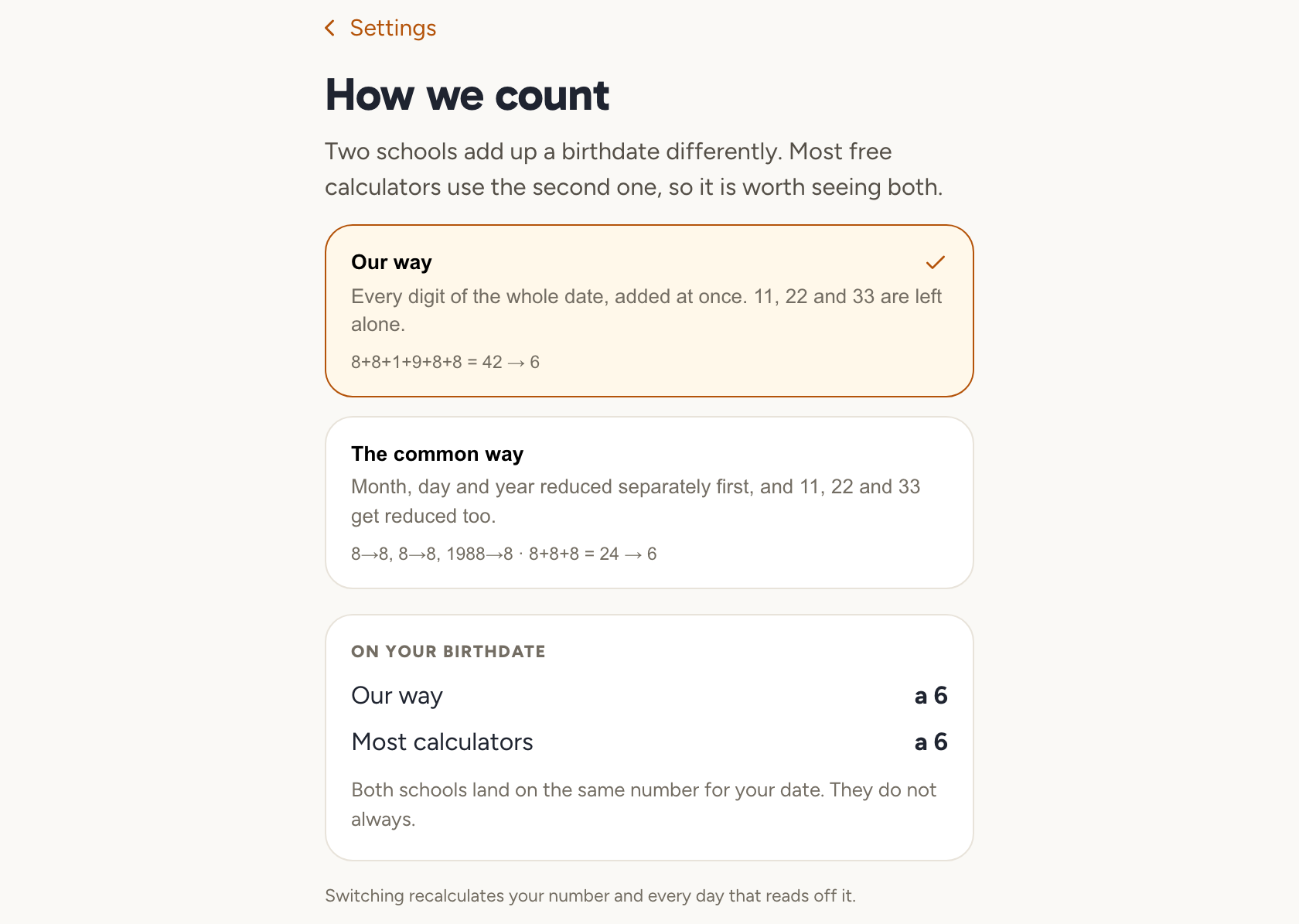The height and width of the screenshot is (924, 1299).
Task: Click the 'Both schools land on the same number' note
Action: 643,804
